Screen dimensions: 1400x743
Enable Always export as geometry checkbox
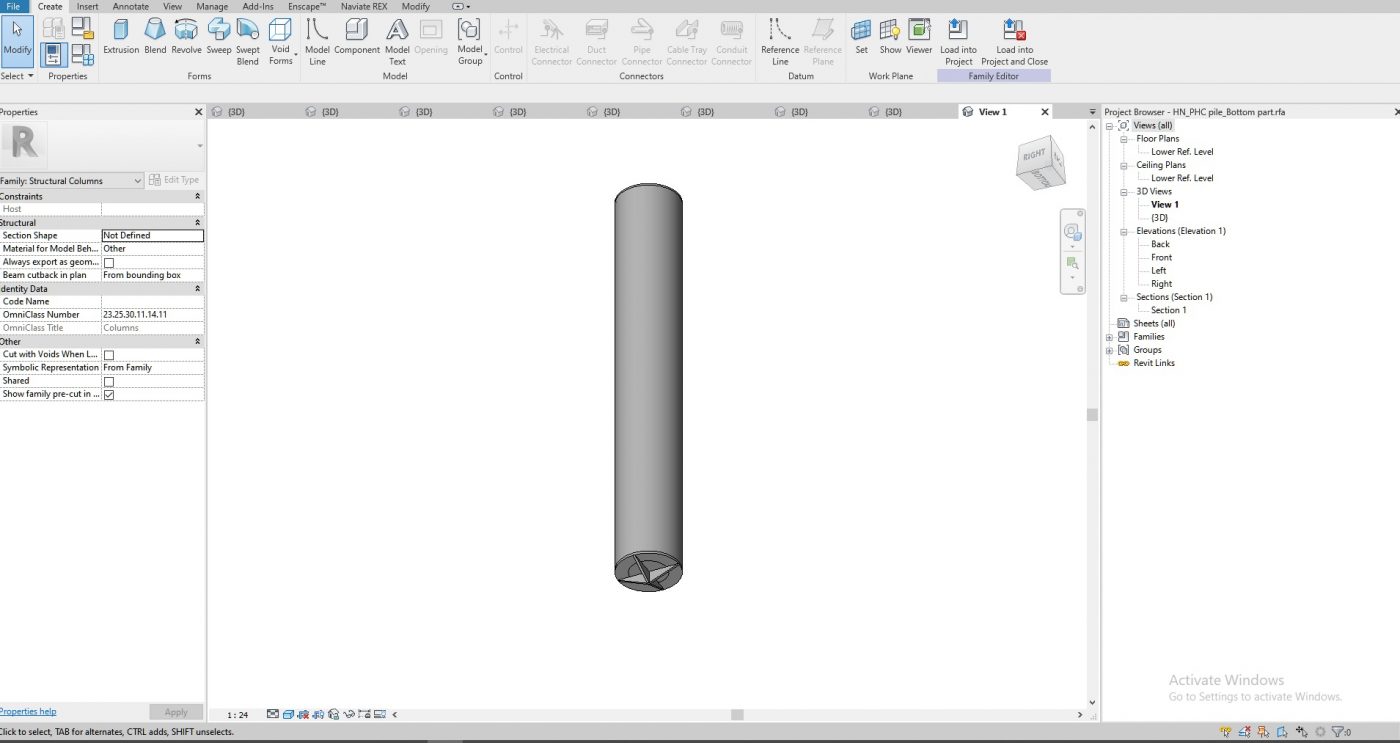coord(109,262)
